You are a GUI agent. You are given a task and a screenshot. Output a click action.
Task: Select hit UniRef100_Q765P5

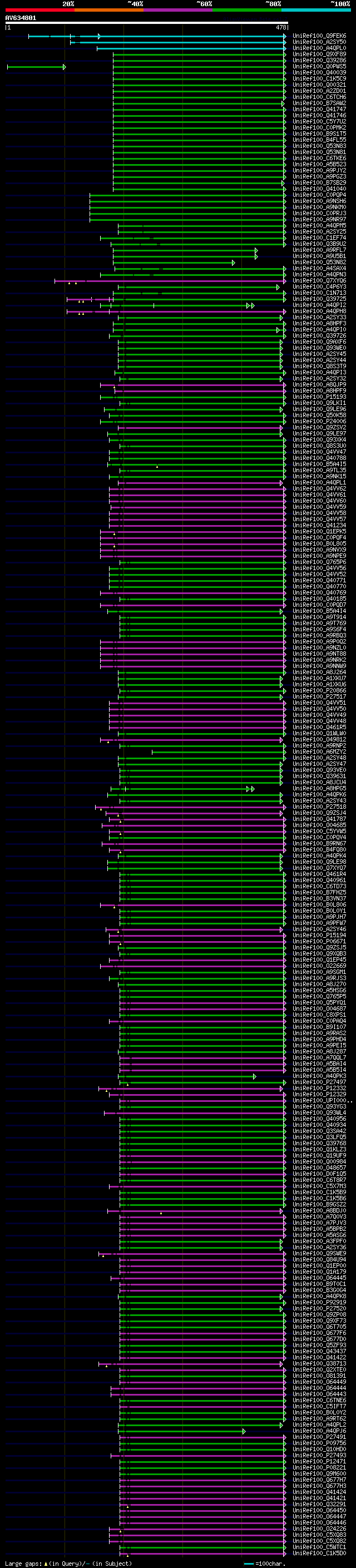click(x=319, y=996)
